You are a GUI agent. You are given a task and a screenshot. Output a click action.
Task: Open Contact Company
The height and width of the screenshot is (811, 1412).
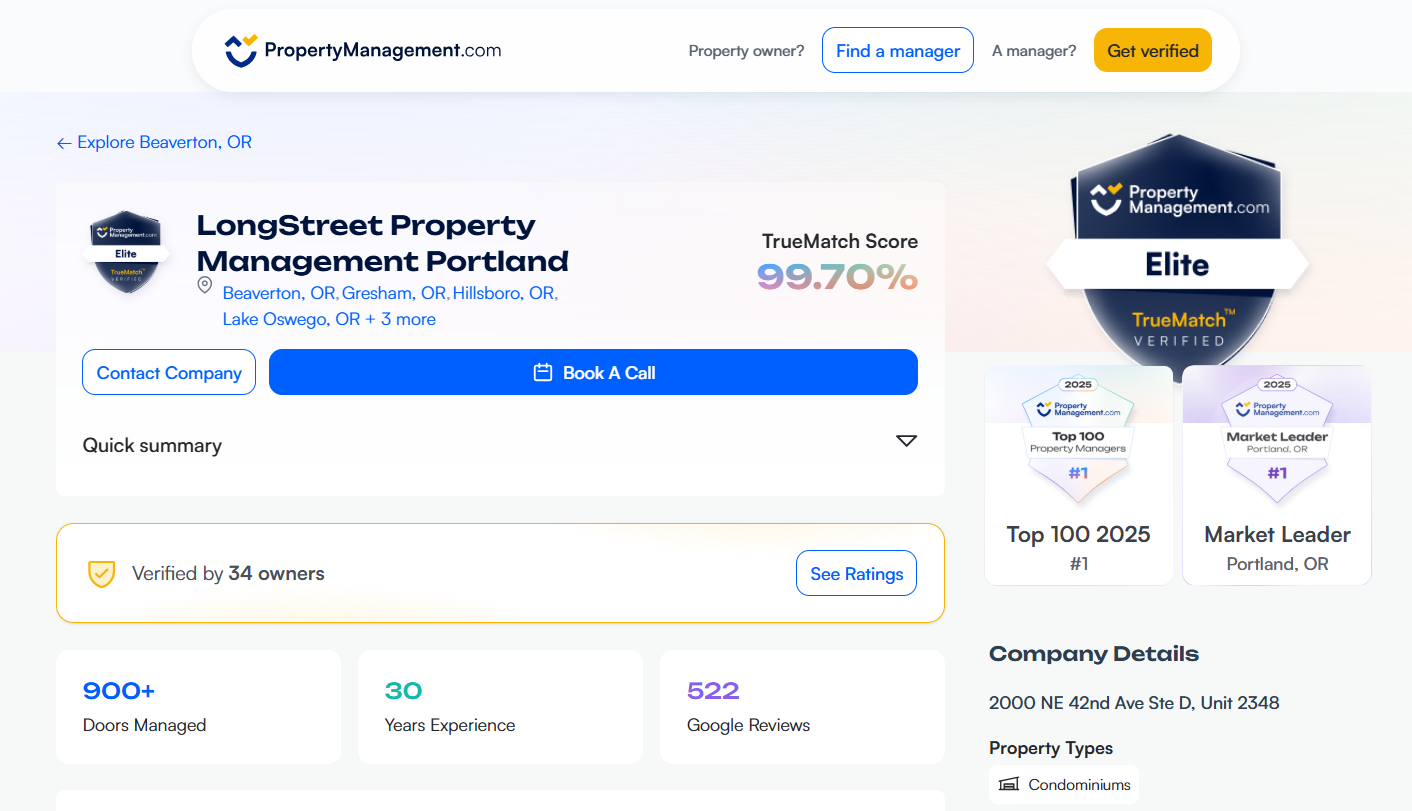(168, 372)
